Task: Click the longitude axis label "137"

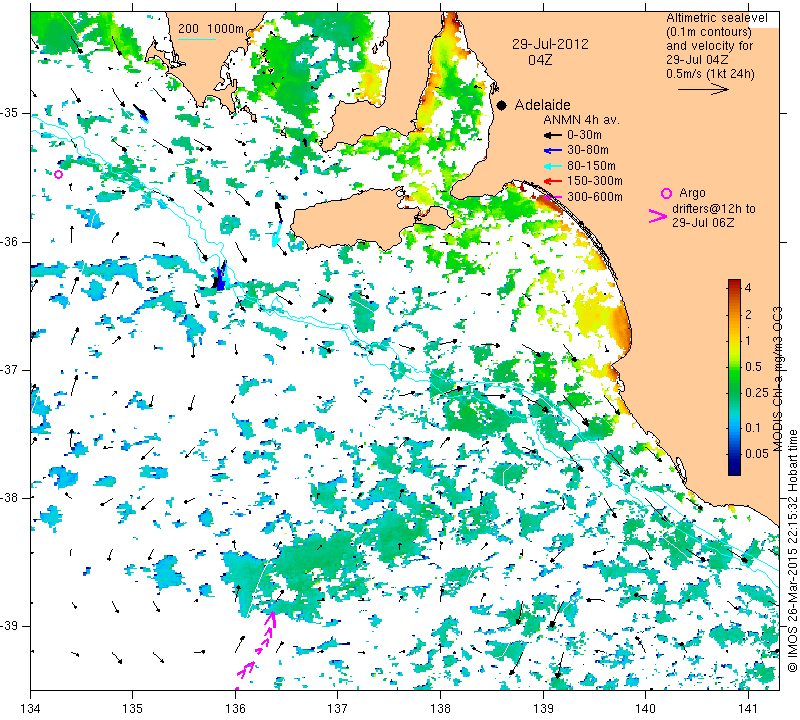Action: tap(338, 709)
